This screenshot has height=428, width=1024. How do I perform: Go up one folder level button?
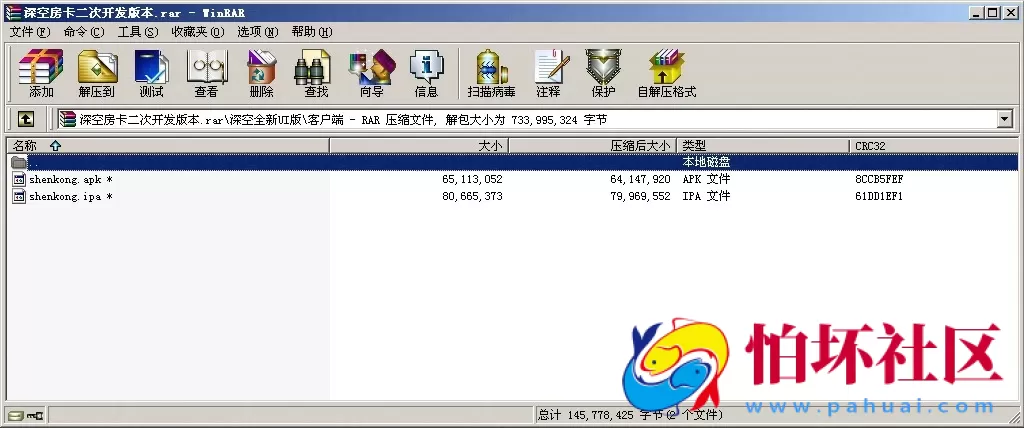click(x=25, y=119)
